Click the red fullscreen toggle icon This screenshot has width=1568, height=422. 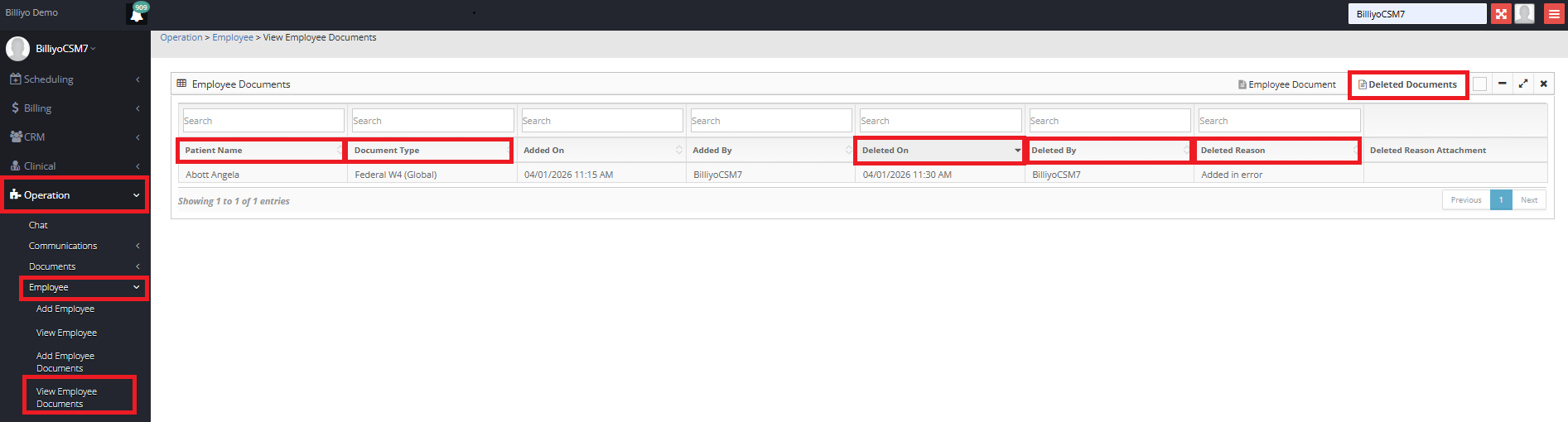tap(1501, 14)
